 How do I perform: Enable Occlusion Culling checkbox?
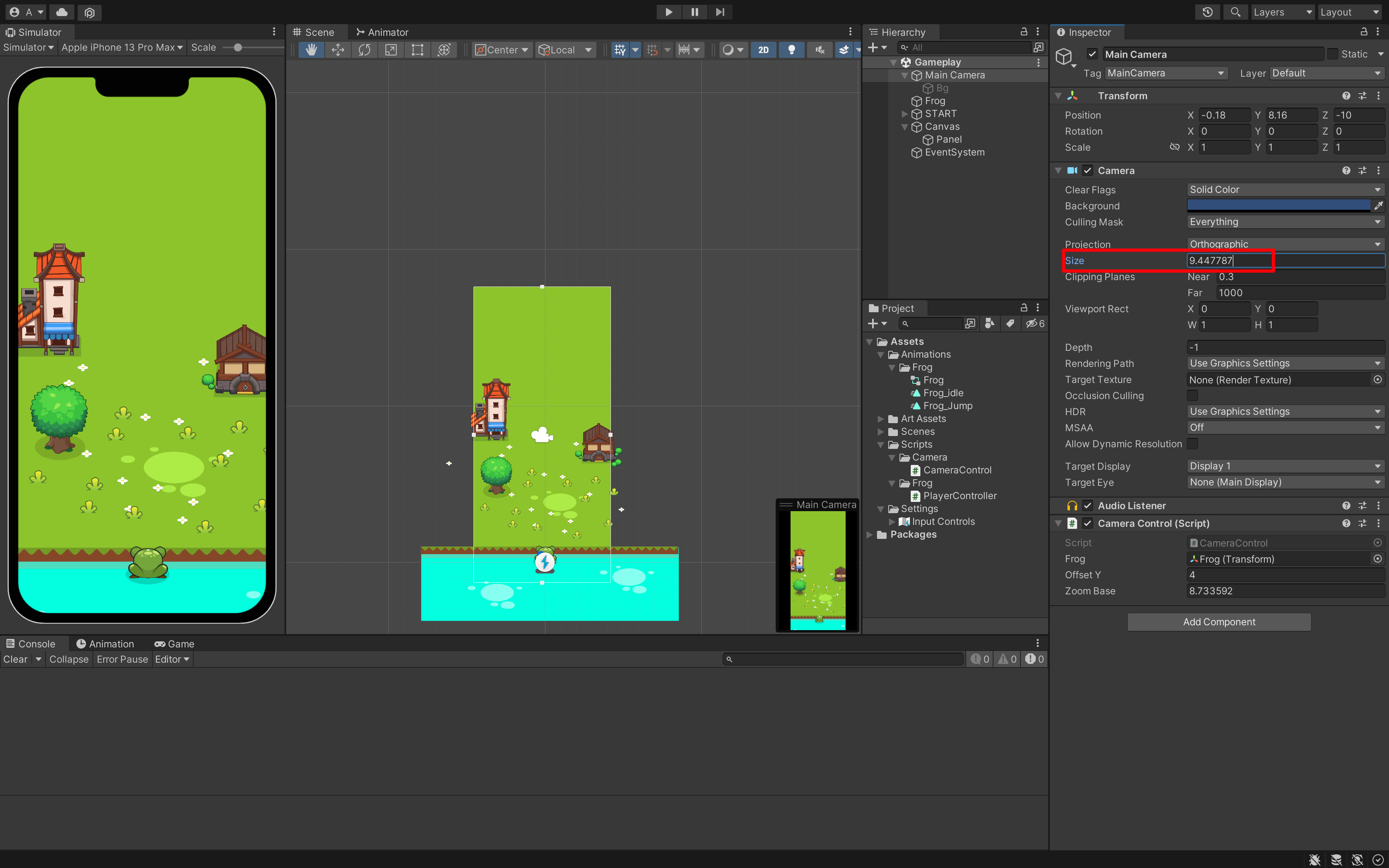(1192, 395)
